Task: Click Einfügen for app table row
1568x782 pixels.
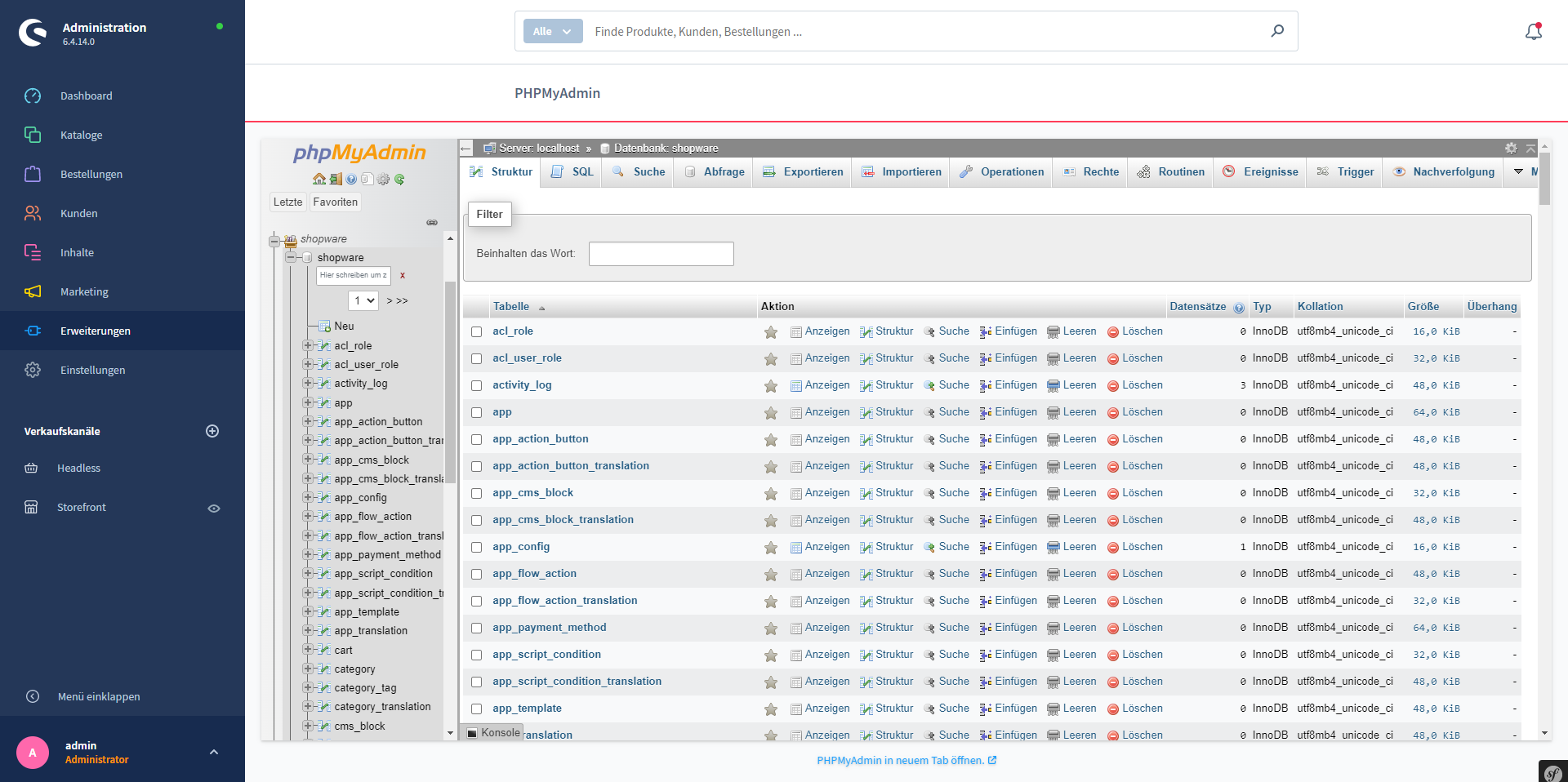Action: tap(1009, 412)
